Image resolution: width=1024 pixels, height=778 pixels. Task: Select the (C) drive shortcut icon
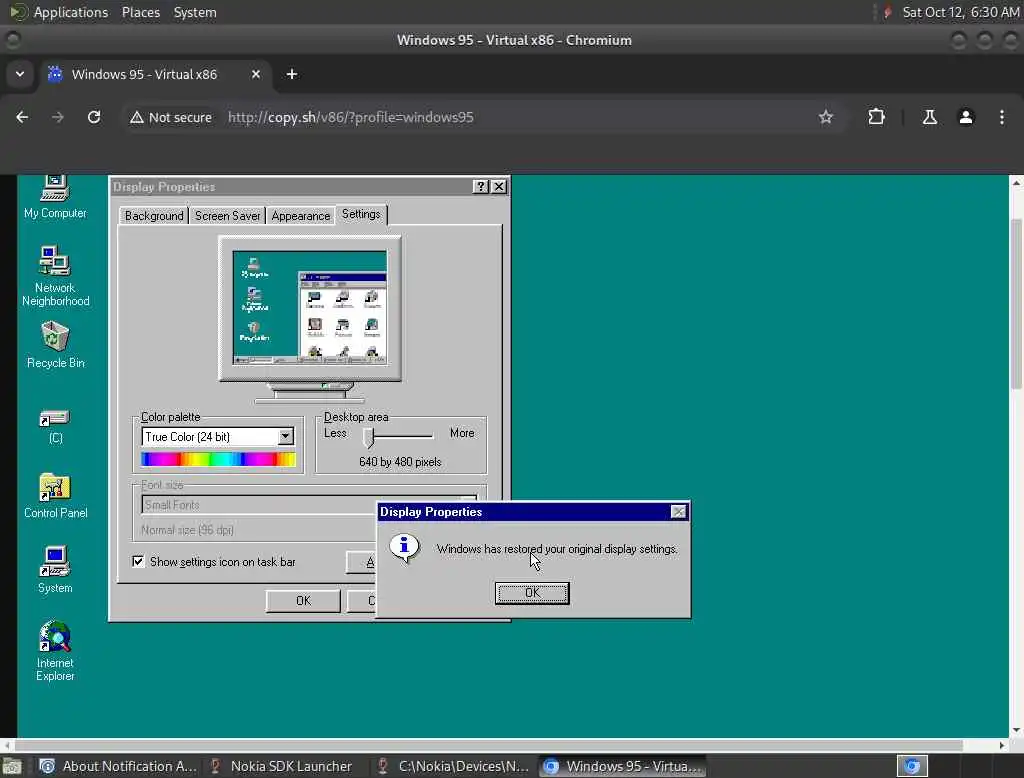[55, 427]
